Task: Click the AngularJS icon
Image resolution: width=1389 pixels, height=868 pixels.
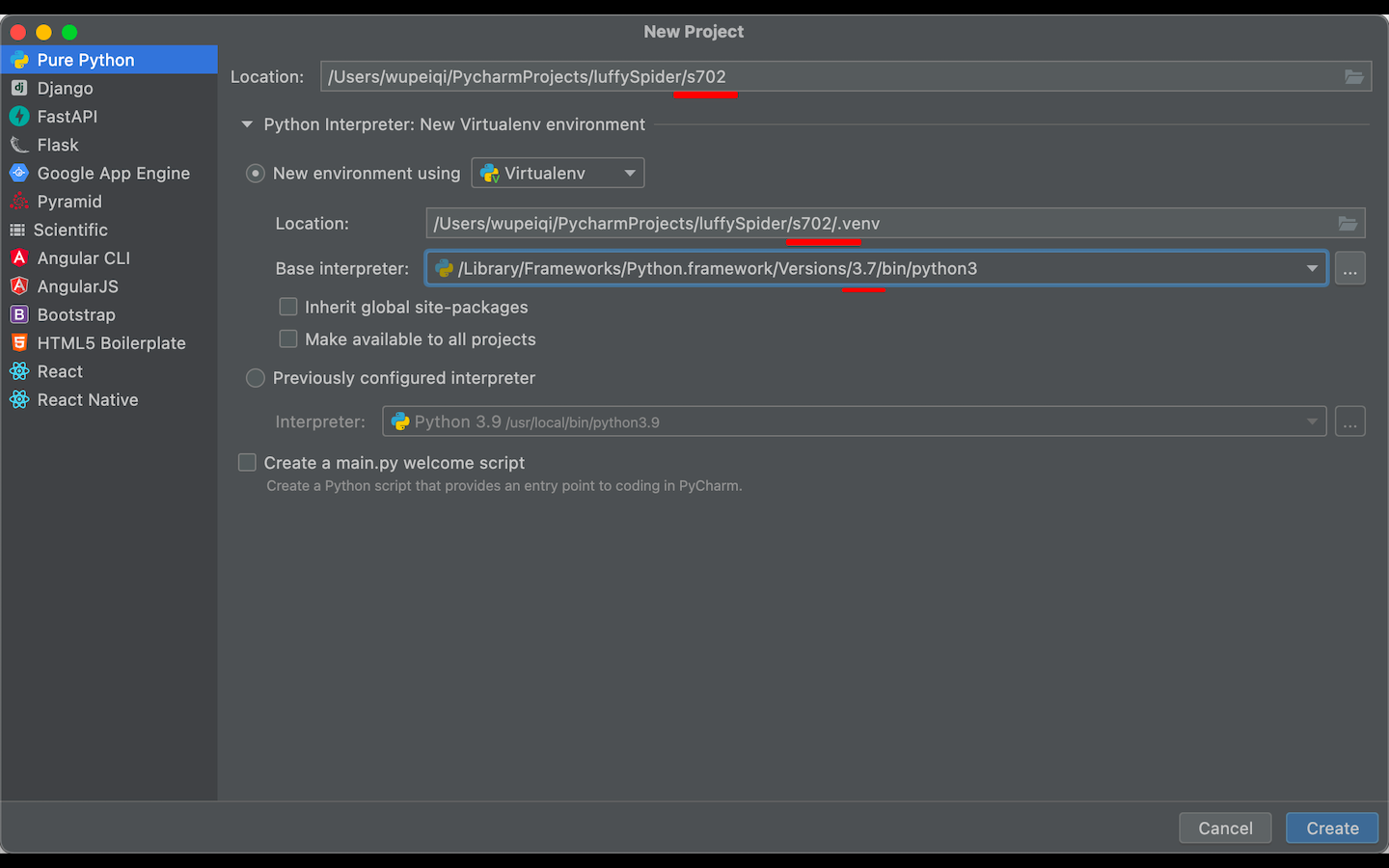Action: [x=19, y=286]
